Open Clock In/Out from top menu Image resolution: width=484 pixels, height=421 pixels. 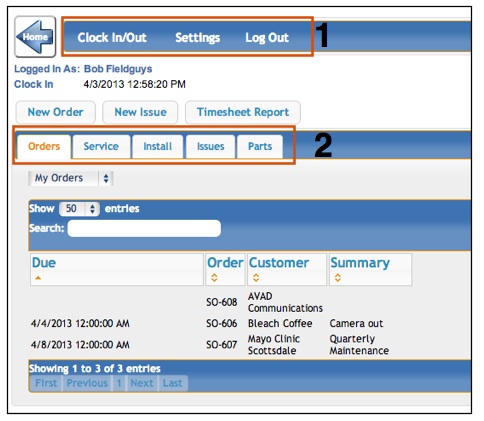pyautogui.click(x=112, y=37)
